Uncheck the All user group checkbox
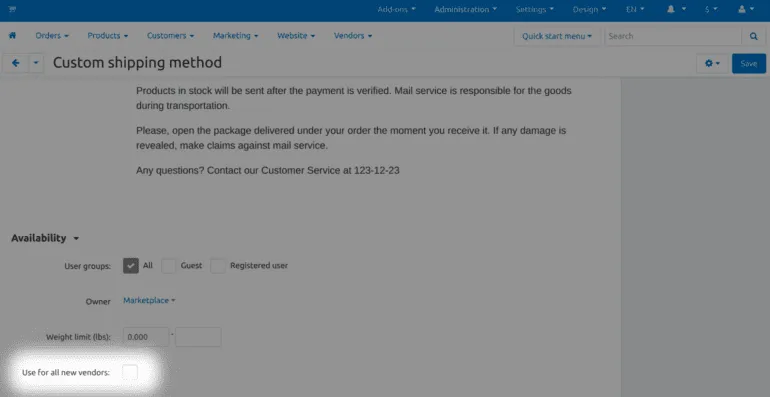 (x=131, y=266)
